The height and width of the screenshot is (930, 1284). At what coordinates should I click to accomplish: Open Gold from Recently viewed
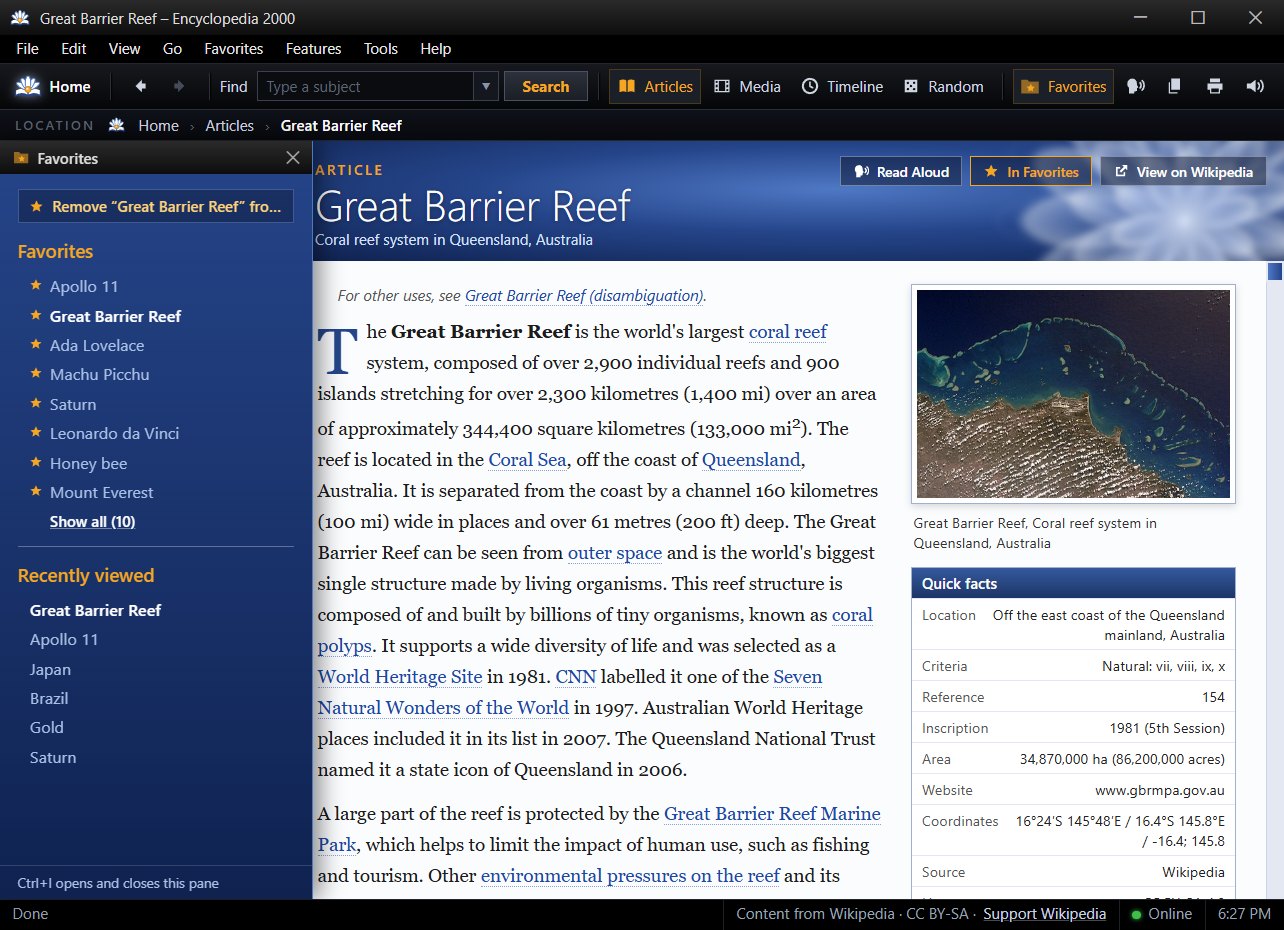pos(47,728)
